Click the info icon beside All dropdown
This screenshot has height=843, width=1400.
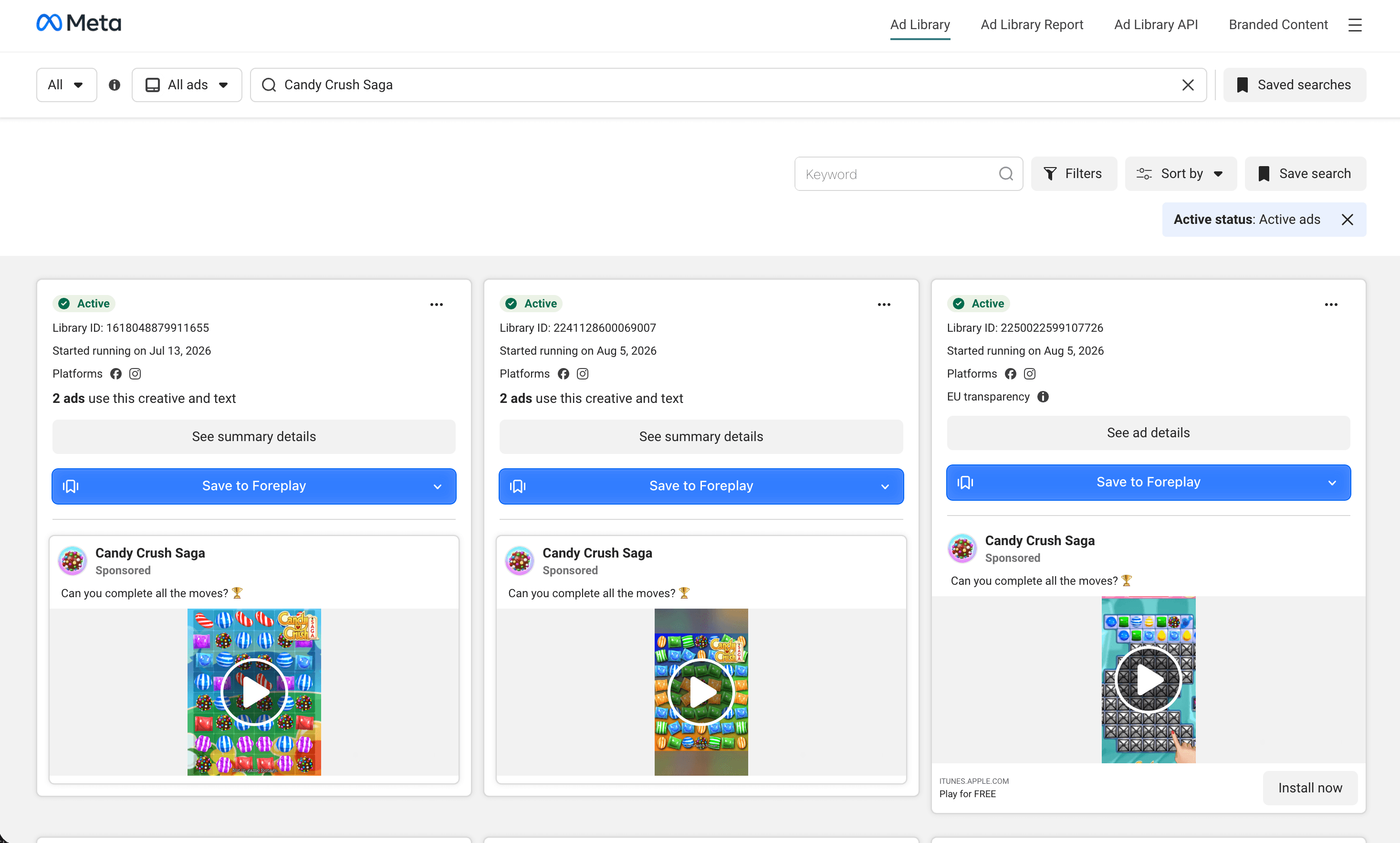pyautogui.click(x=115, y=85)
